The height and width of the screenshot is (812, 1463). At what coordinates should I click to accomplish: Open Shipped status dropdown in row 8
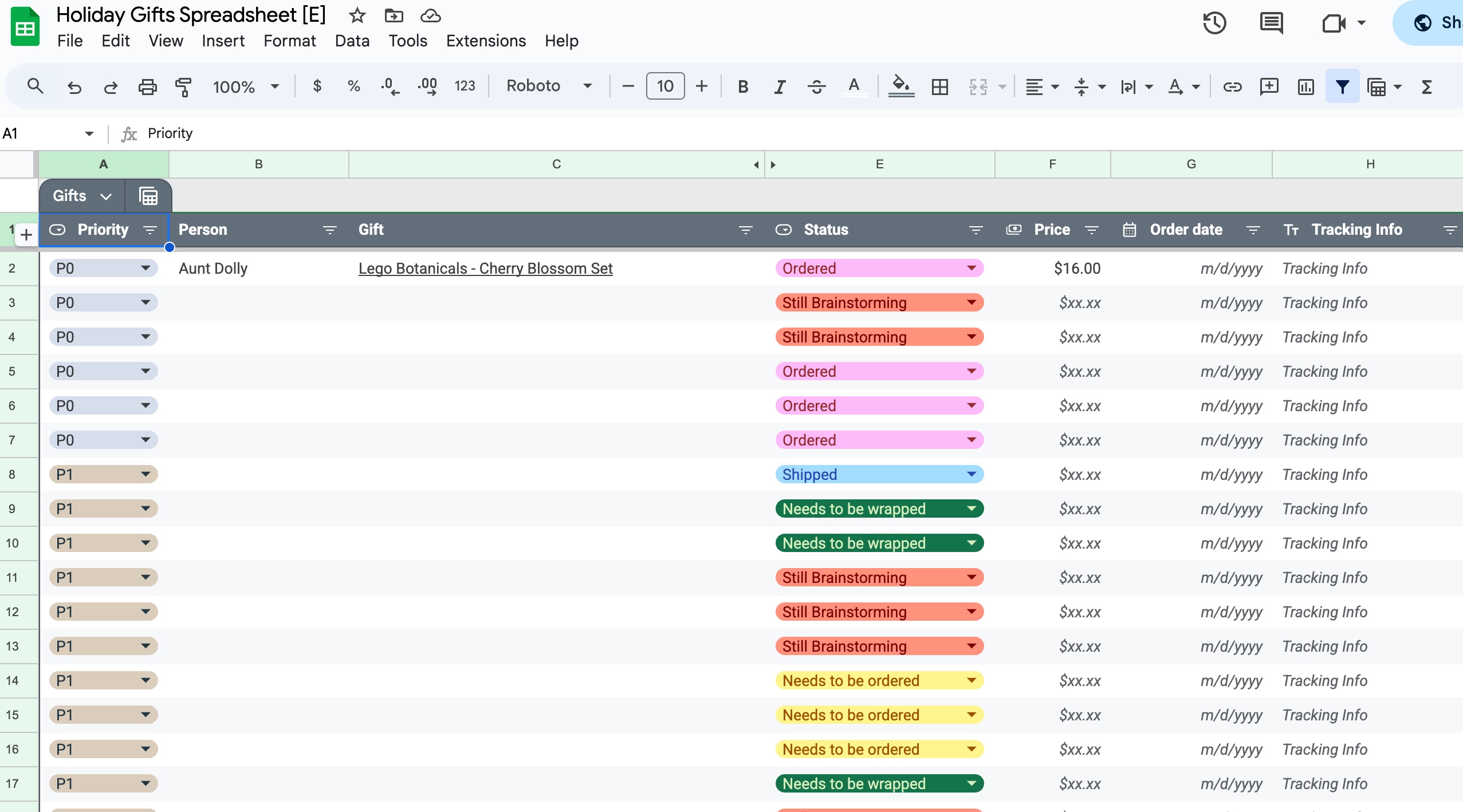point(971,474)
